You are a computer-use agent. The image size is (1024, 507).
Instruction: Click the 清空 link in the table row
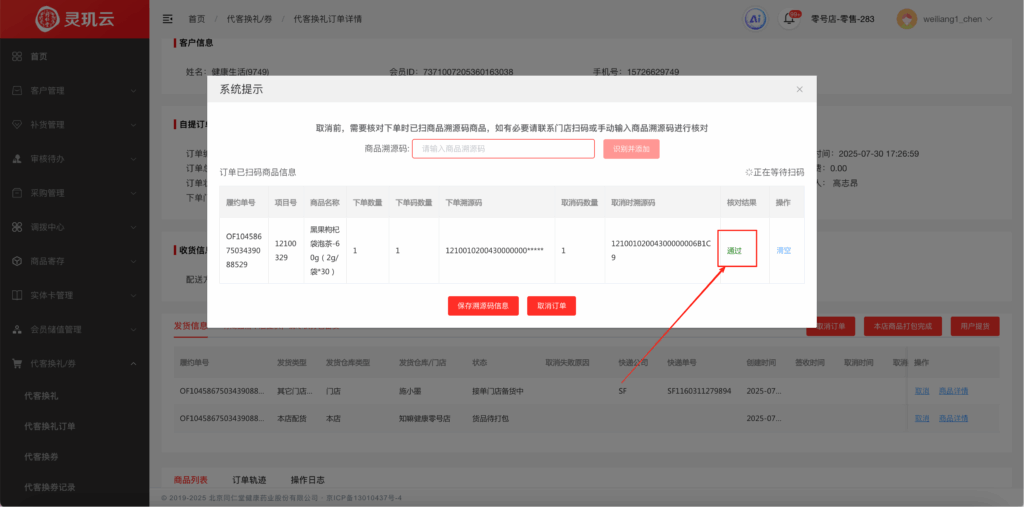pos(783,250)
